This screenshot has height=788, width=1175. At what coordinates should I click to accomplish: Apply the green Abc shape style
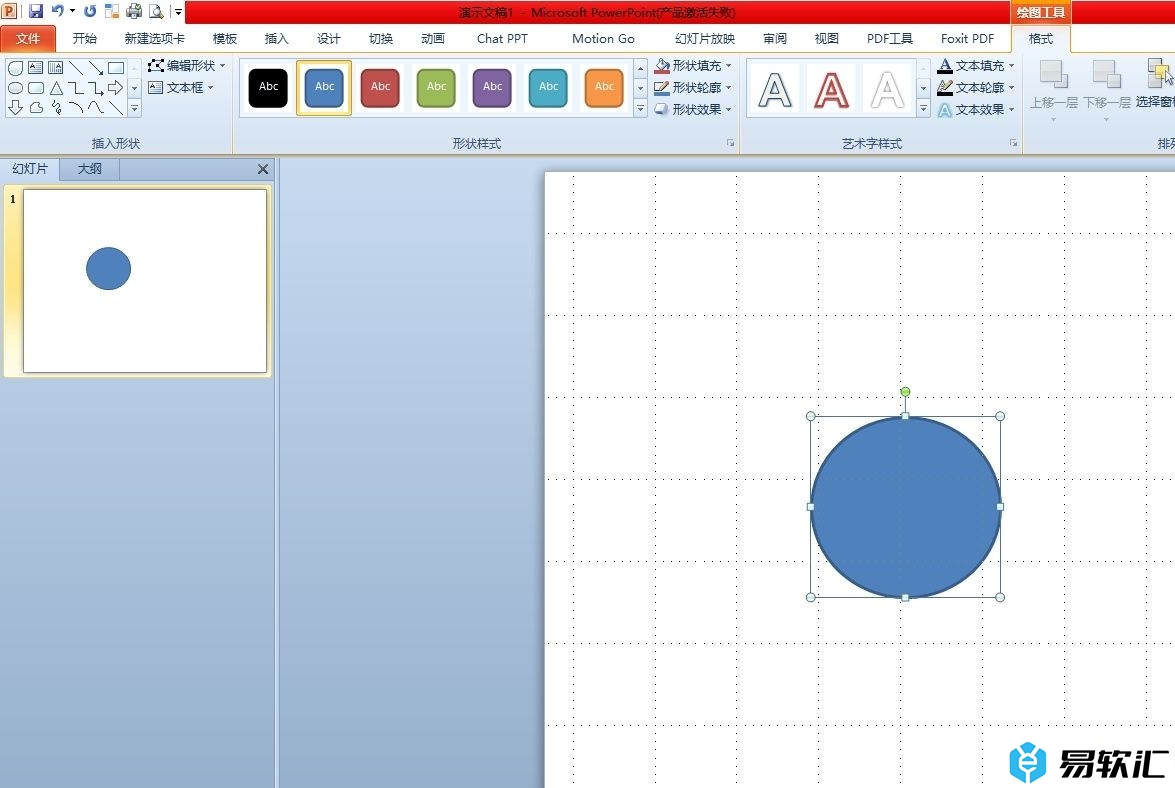[x=437, y=88]
